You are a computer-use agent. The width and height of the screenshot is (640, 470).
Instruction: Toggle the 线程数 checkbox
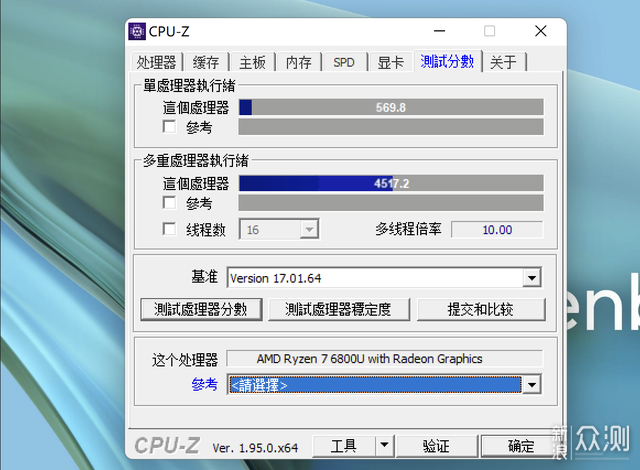(x=169, y=229)
